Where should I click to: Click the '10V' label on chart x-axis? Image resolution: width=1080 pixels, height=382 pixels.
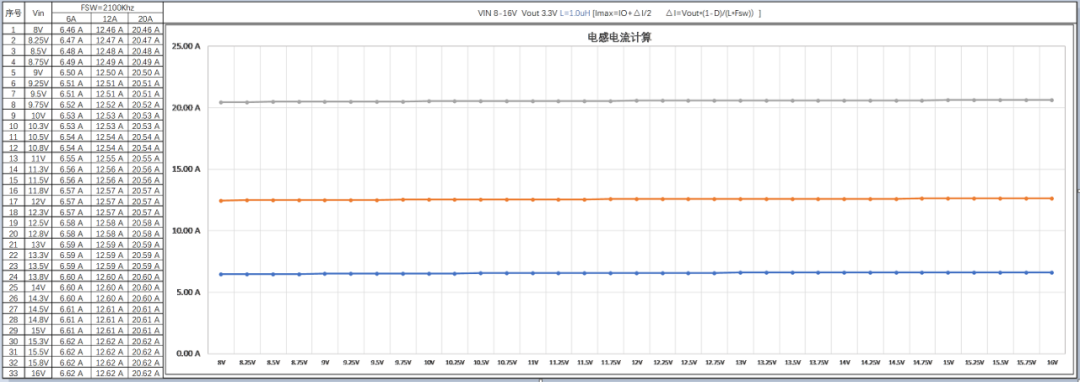pyautogui.click(x=428, y=362)
